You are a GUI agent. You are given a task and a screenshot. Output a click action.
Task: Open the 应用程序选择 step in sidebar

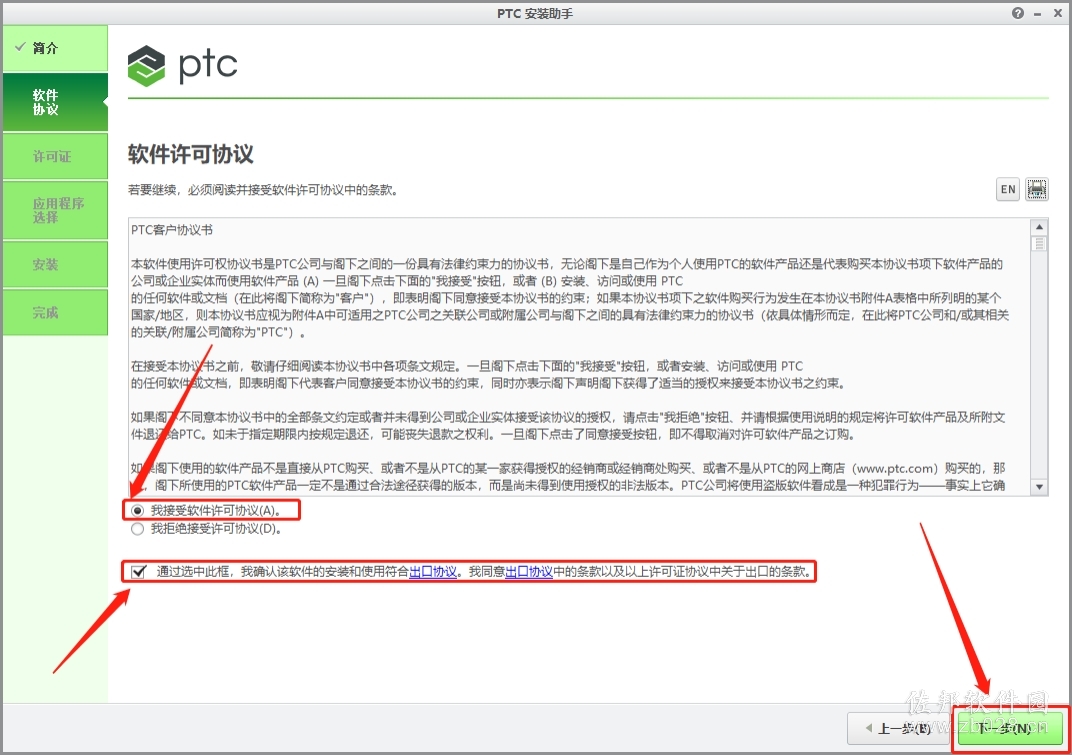pos(55,210)
